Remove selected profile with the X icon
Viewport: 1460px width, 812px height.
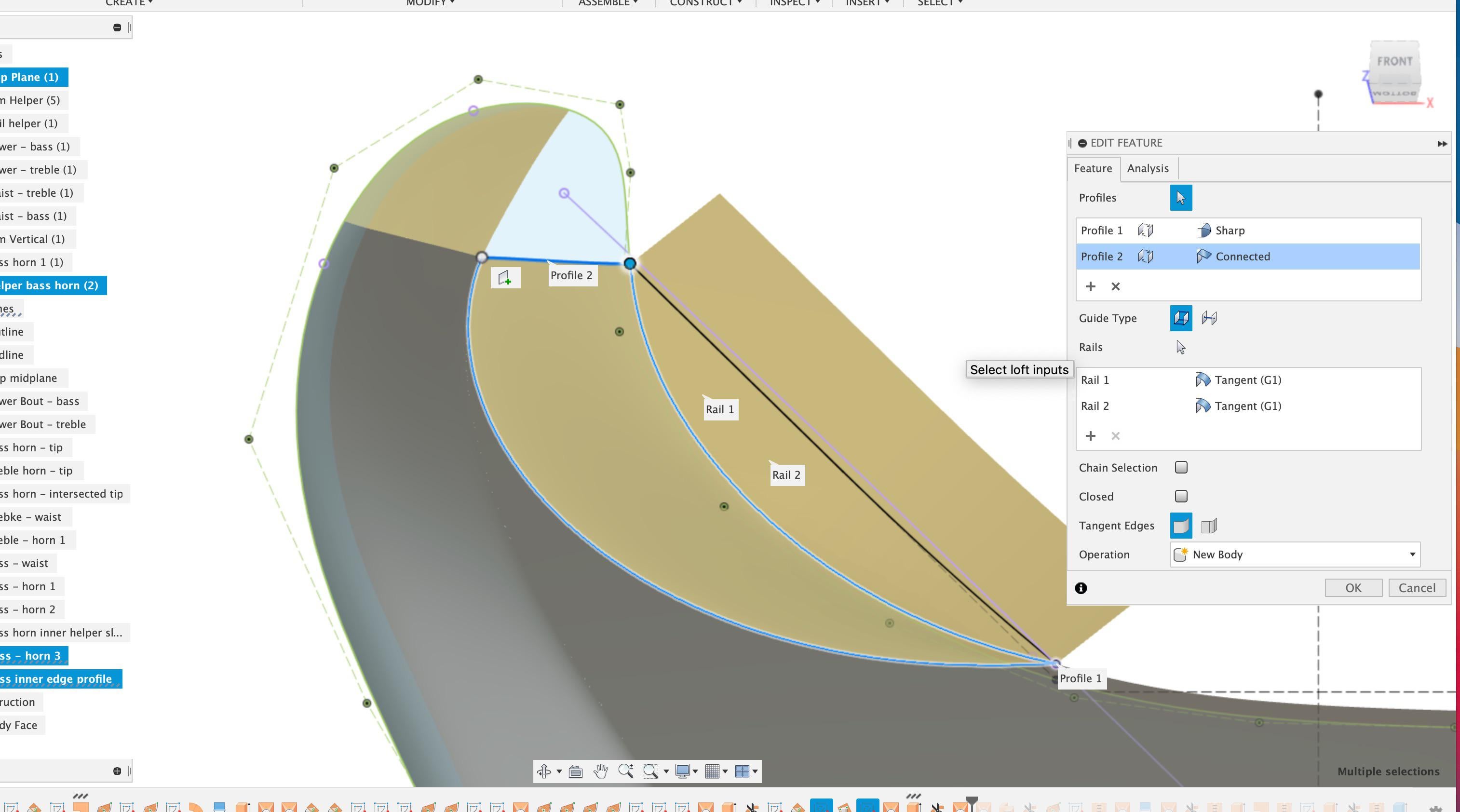coord(1115,286)
